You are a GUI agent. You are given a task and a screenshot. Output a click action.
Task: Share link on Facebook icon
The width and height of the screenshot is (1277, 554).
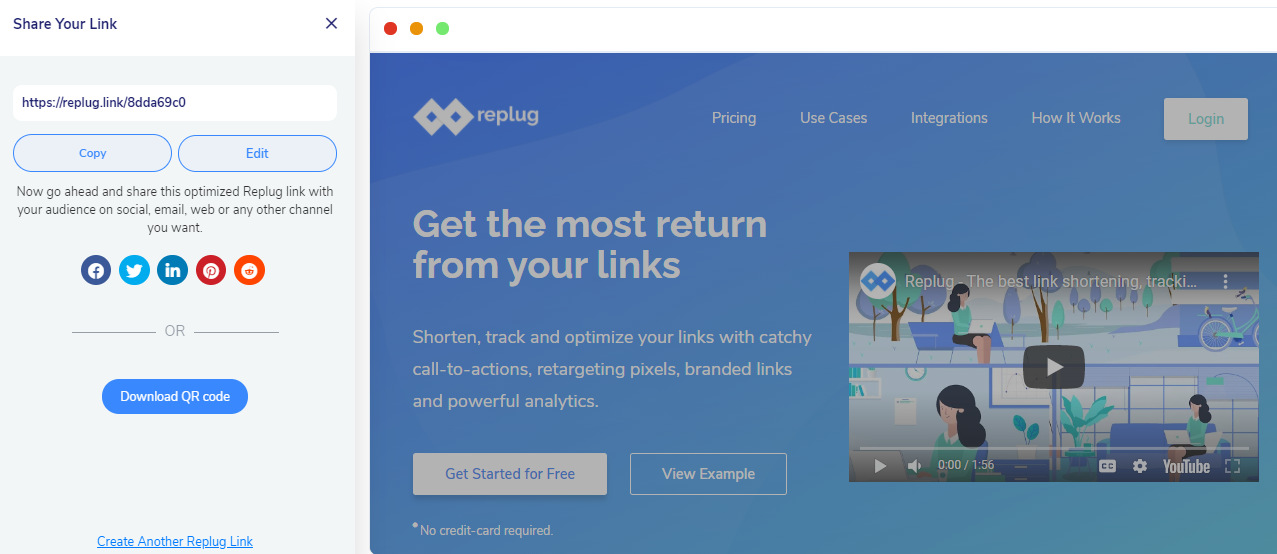click(96, 270)
